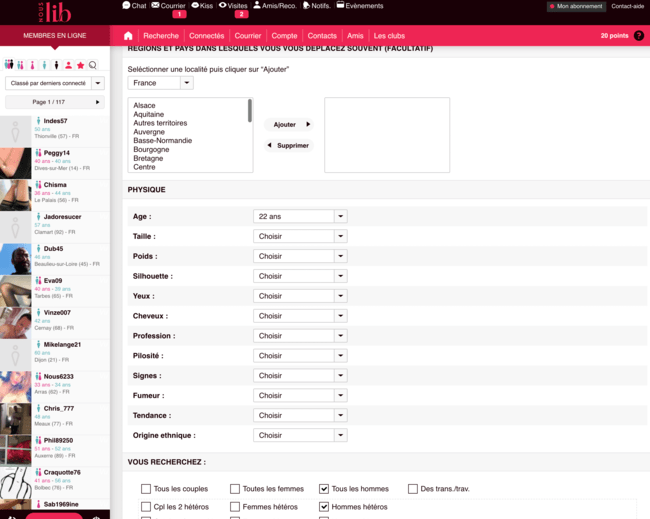Image resolution: width=650 pixels, height=519 pixels.
Task: Open Notifs. bell icon
Action: [x=306, y=5]
